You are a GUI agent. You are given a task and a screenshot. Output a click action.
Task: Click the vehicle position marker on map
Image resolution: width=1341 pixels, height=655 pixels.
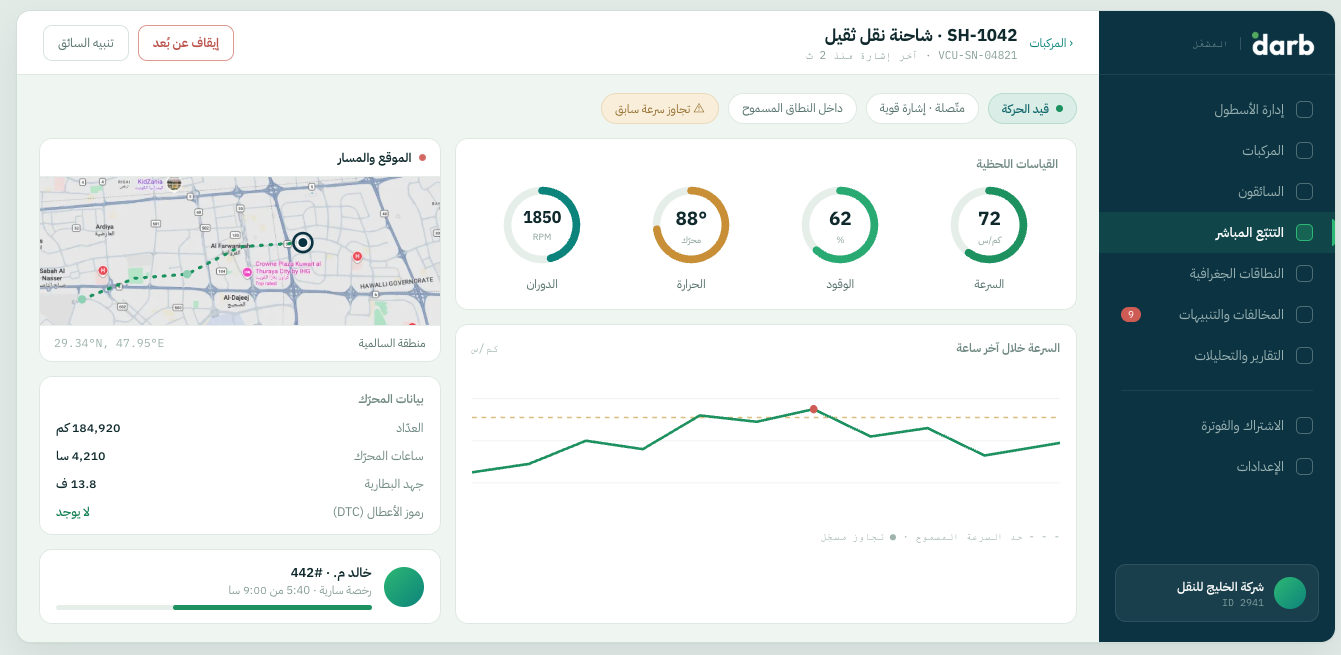coord(303,242)
